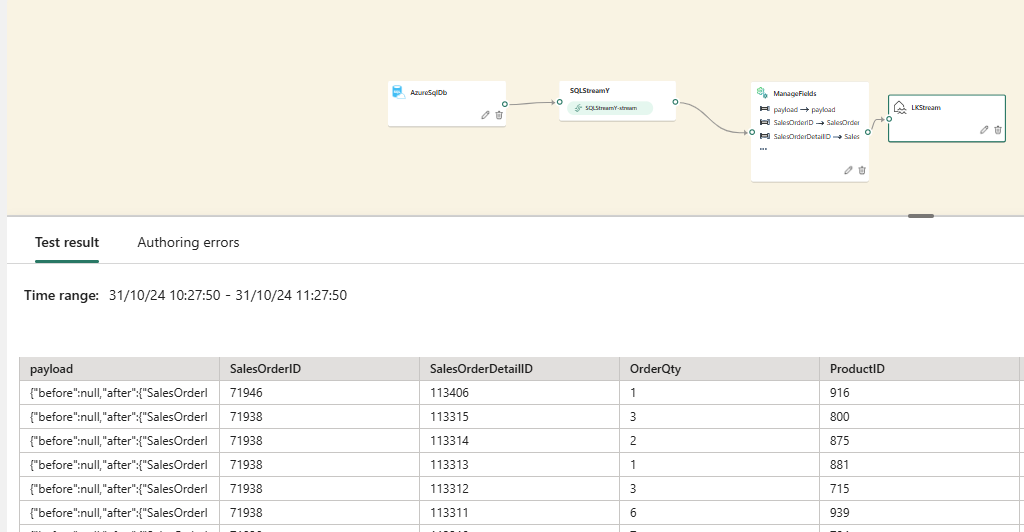Select the LKStream input connector port
The image size is (1024, 532).
point(889,119)
